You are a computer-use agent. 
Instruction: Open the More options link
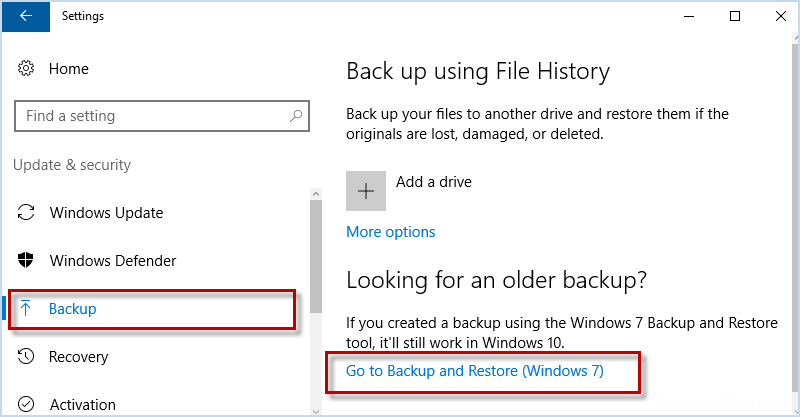click(390, 232)
